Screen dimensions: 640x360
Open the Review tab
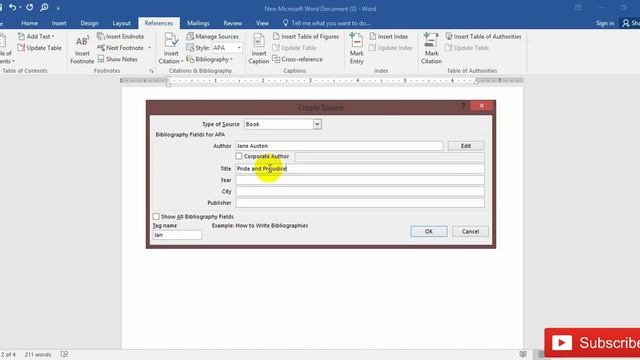tap(233, 23)
